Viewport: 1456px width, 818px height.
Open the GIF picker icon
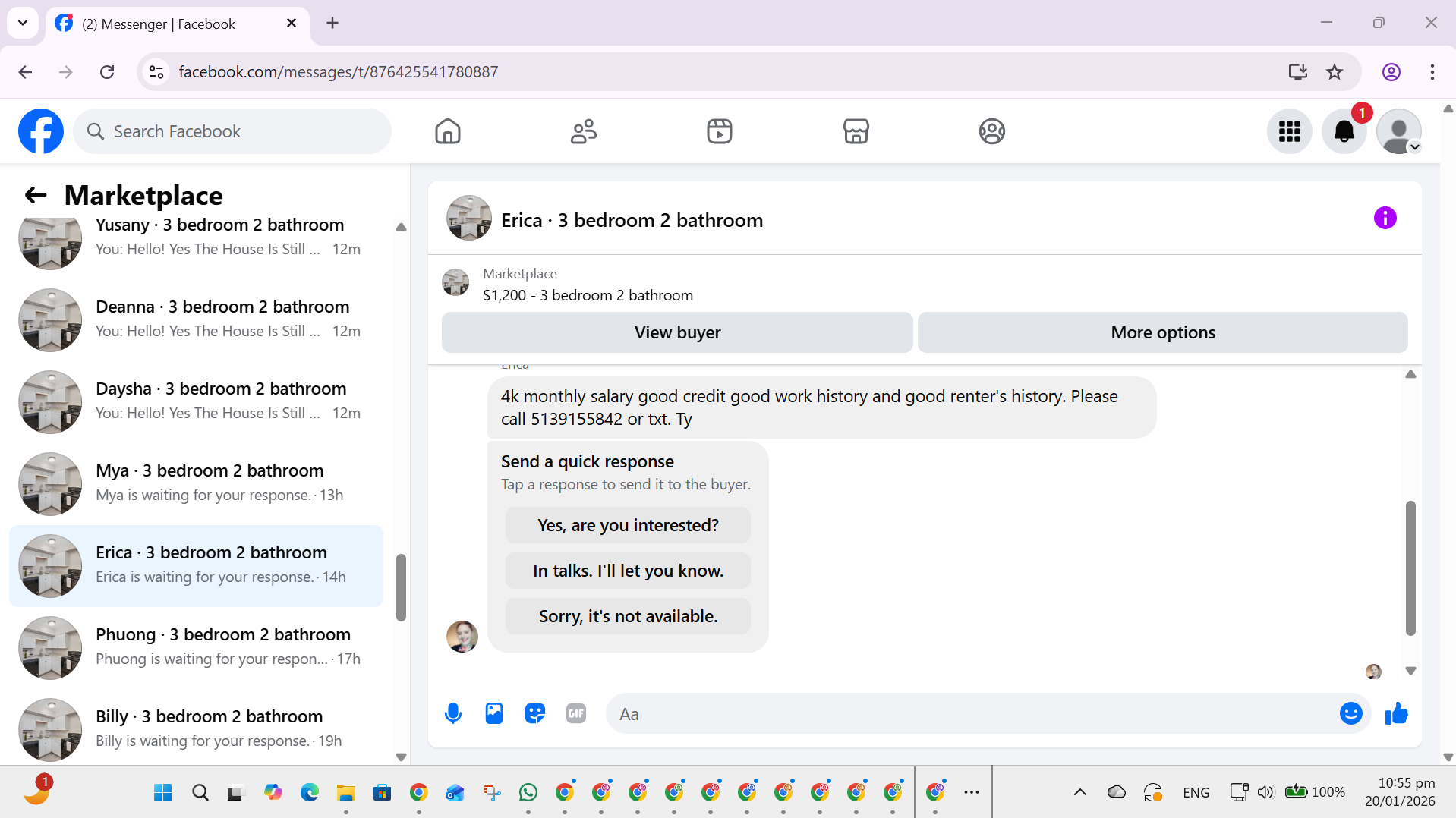point(576,713)
